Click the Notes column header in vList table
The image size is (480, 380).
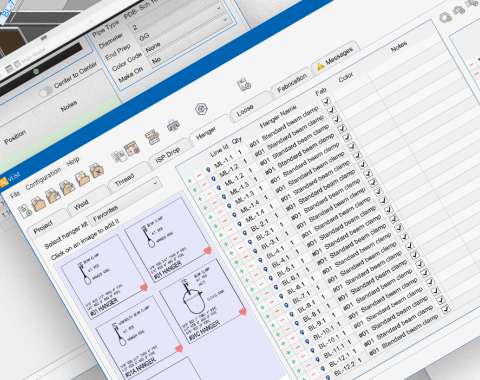[399, 47]
